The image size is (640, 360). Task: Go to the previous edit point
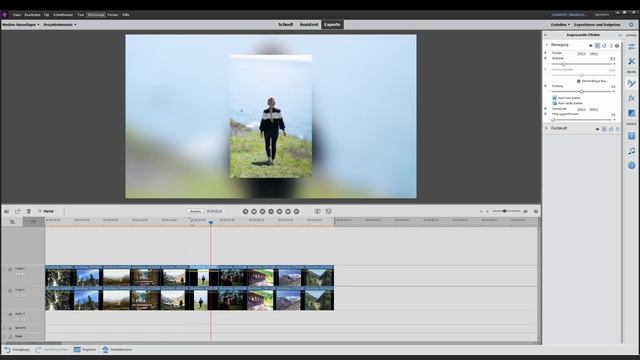(245, 211)
